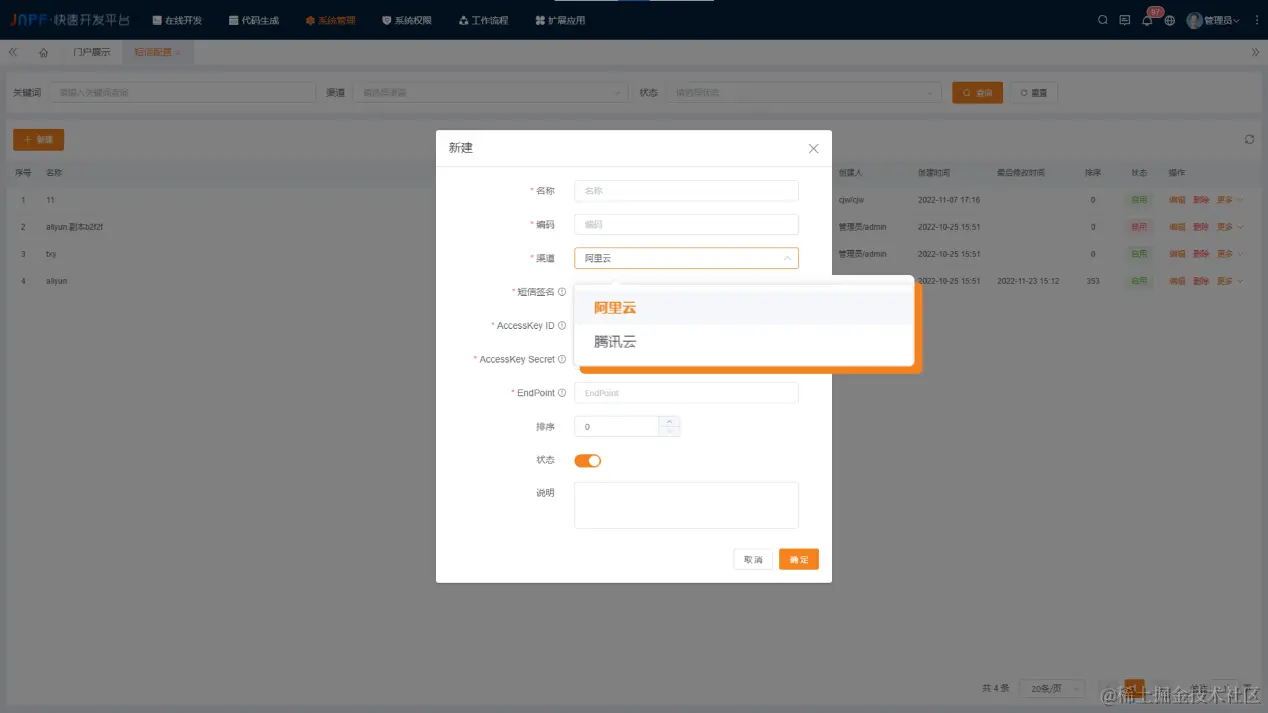The height and width of the screenshot is (713, 1268).
Task: Close the 短信配置 tab via its x
Action: click(x=179, y=52)
